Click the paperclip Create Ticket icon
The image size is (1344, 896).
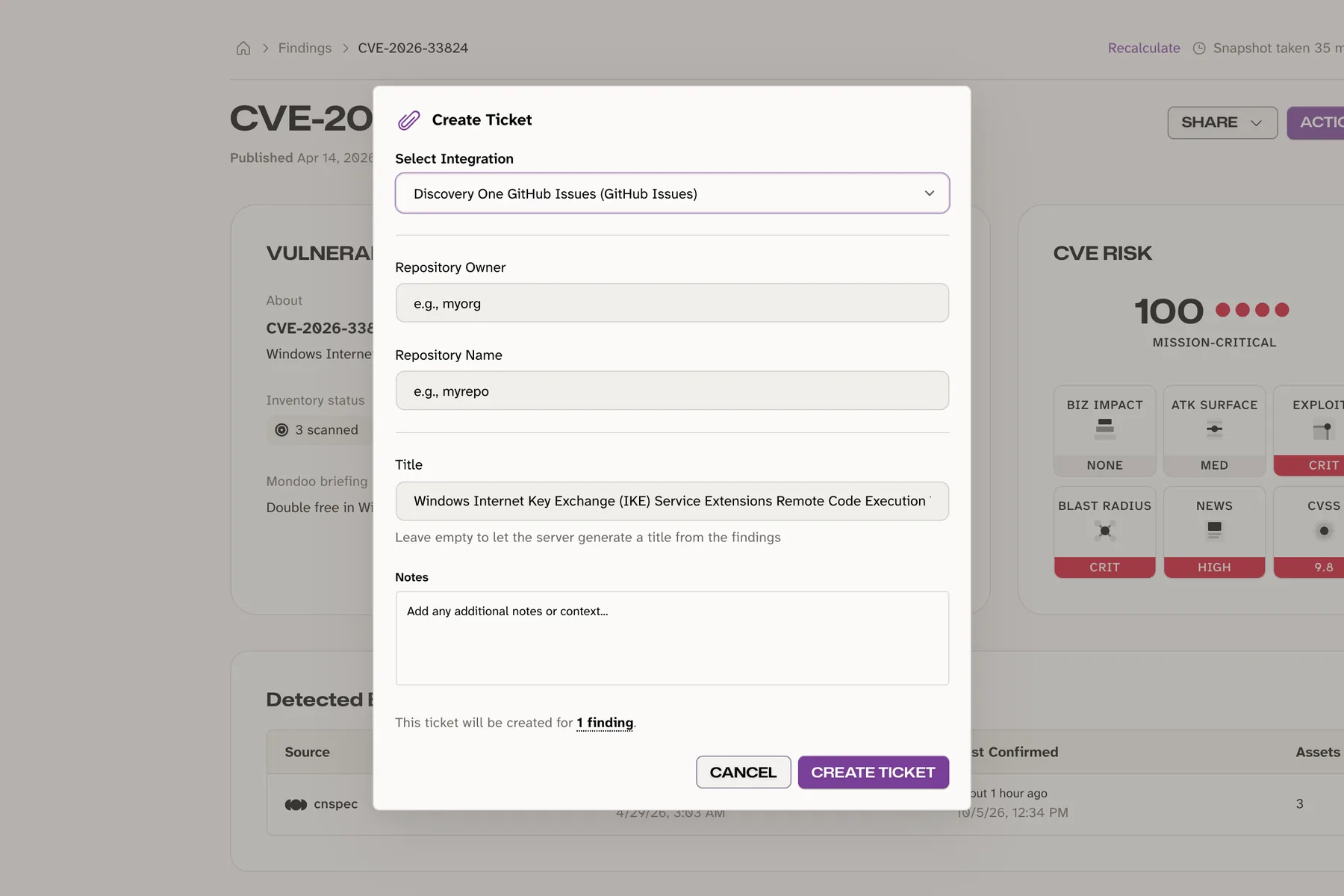click(x=409, y=120)
